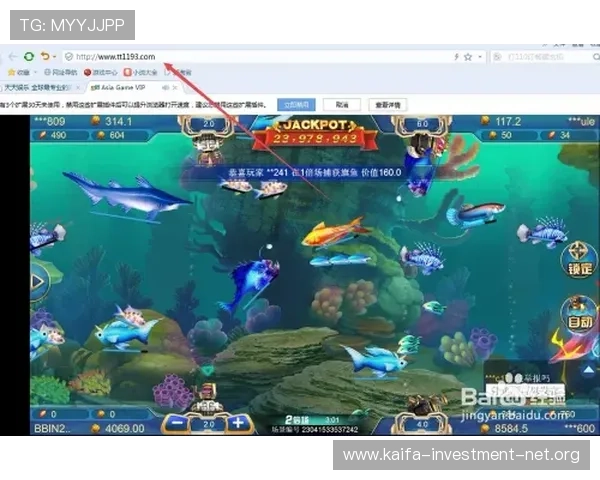Click the bottom cannon bet value 2.0
The width and height of the screenshot is (600, 480).
pos(209,424)
